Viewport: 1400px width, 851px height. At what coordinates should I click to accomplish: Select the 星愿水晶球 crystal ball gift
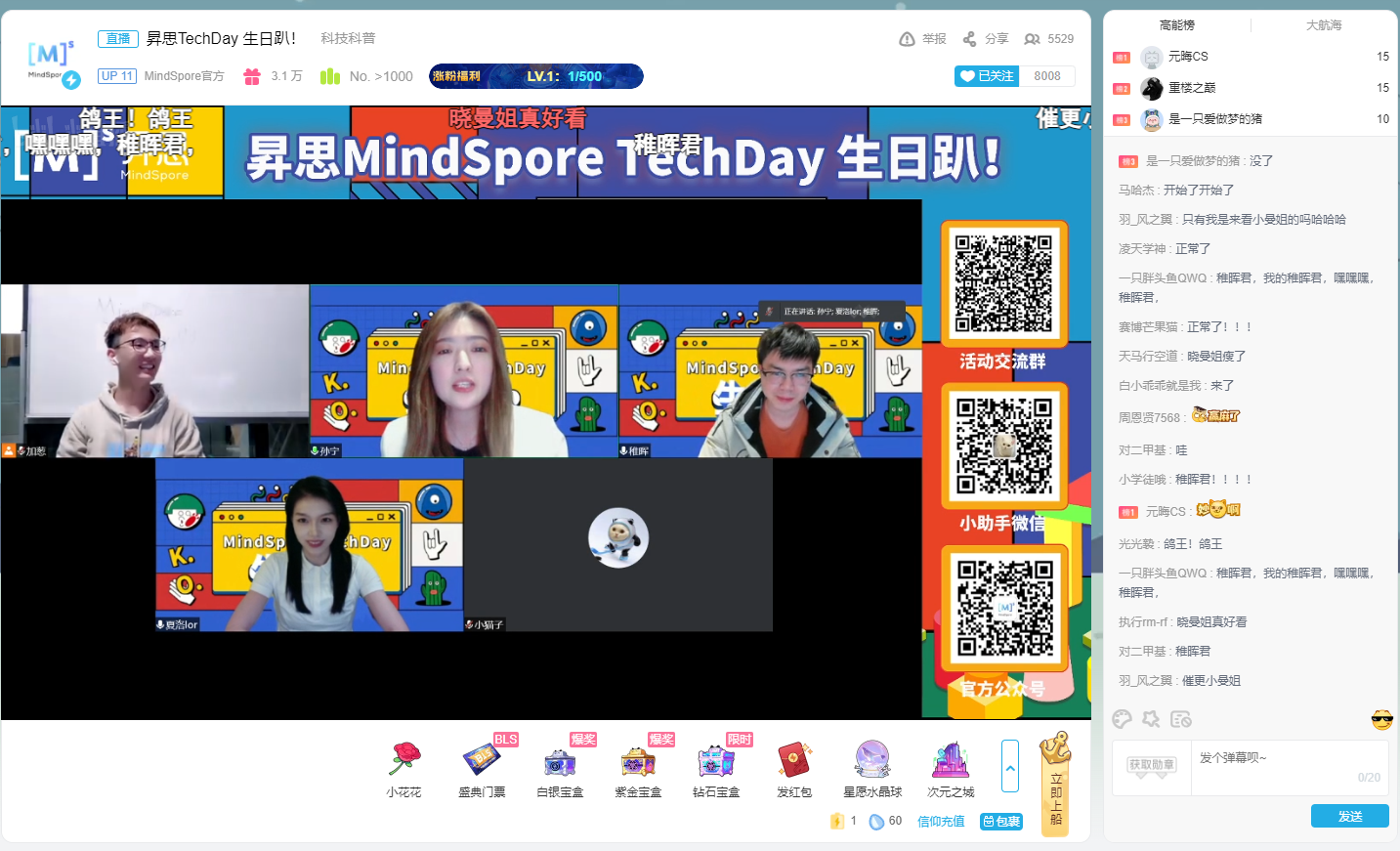pos(872,769)
